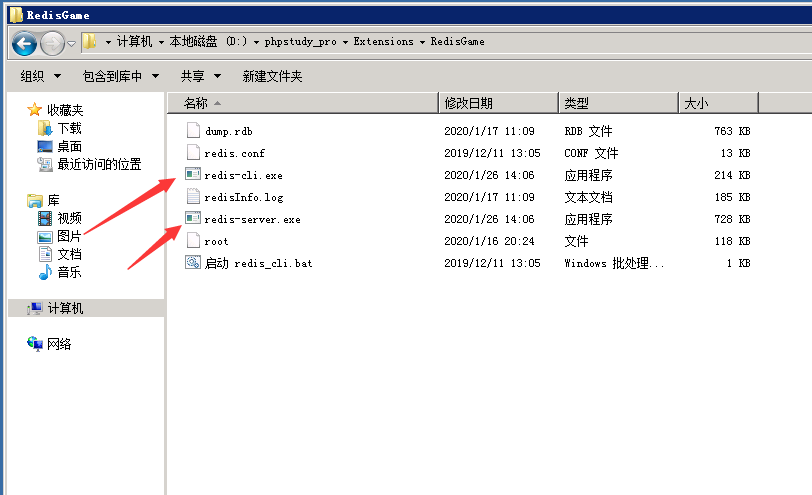This screenshot has height=495, width=812.
Task: Select the redisInfo.log file name
Action: click(243, 197)
